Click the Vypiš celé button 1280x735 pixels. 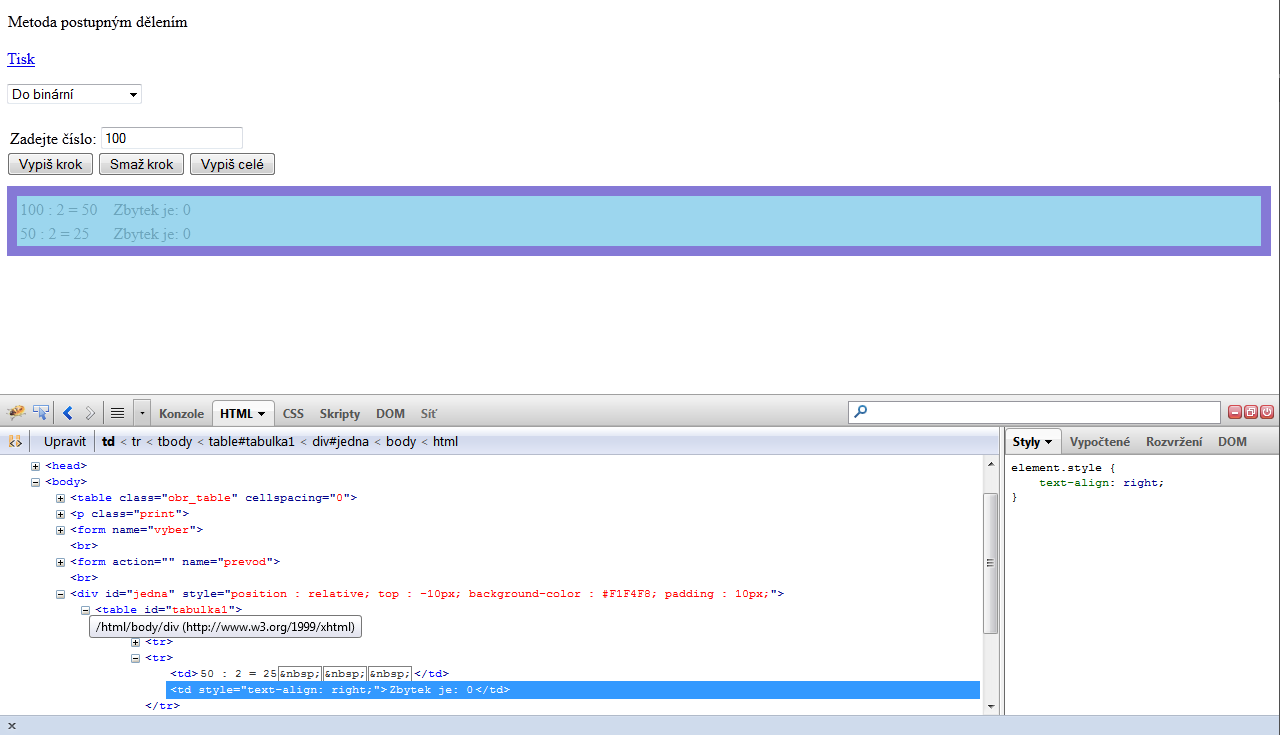[232, 164]
